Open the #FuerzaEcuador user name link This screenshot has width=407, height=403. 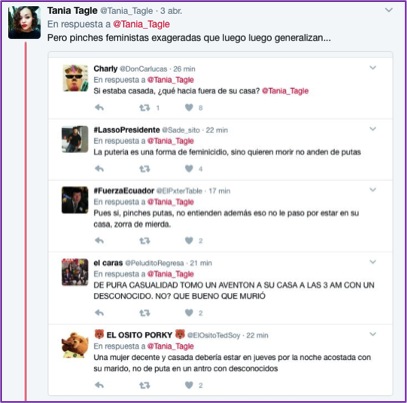click(124, 191)
